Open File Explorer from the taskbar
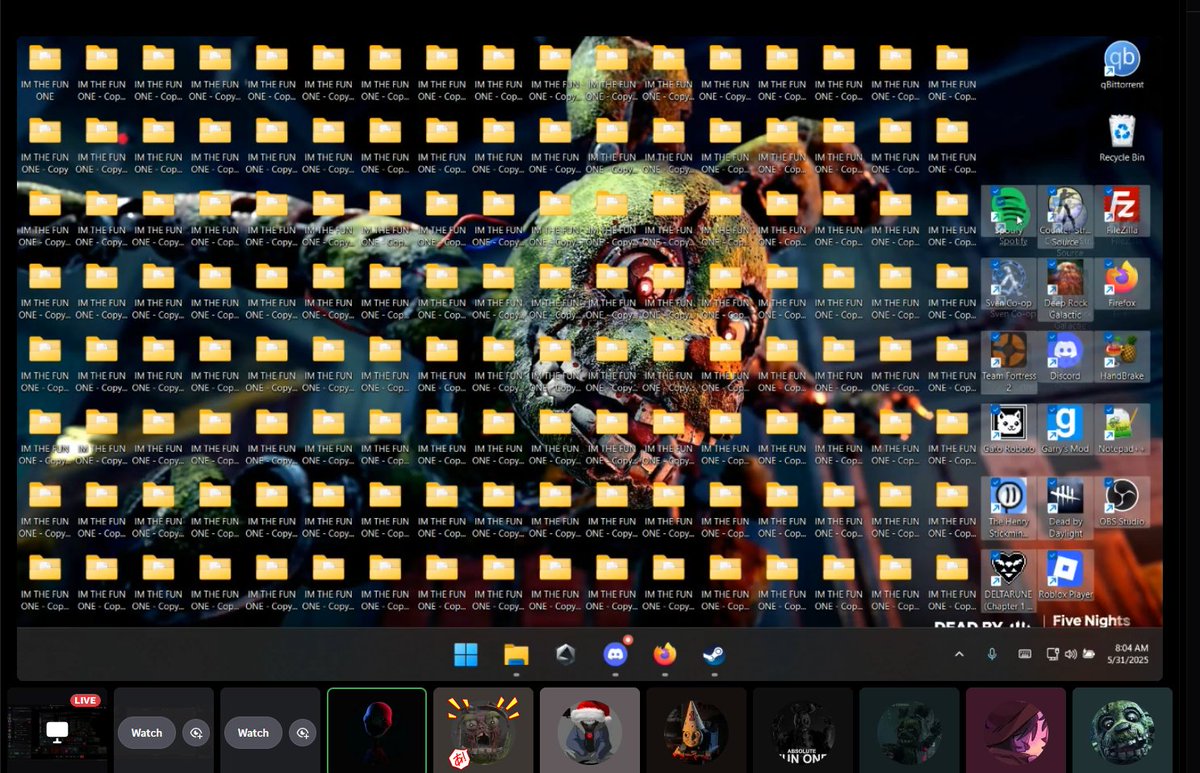 pyautogui.click(x=516, y=654)
